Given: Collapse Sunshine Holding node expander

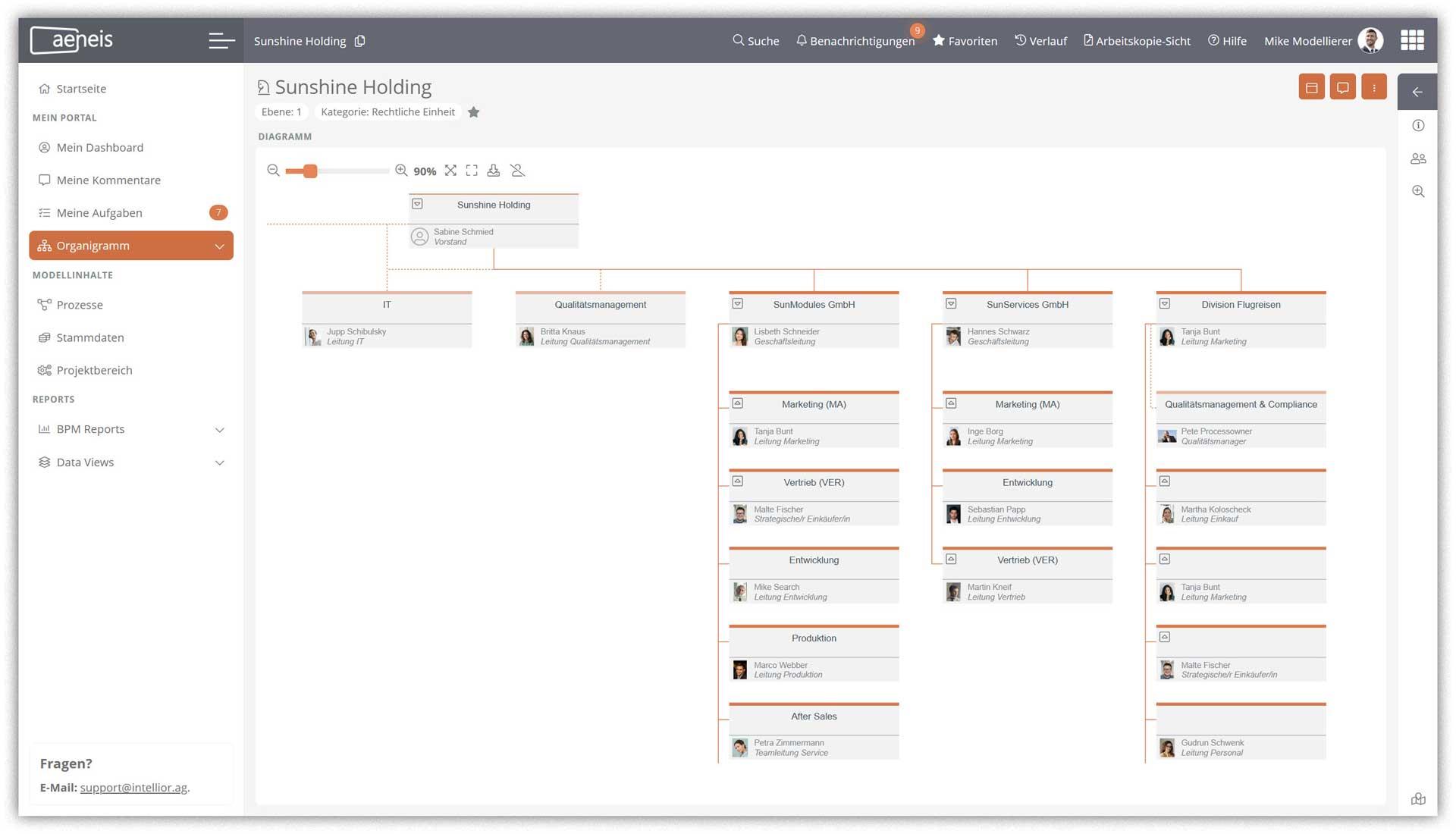Looking at the screenshot, I should coord(417,204).
